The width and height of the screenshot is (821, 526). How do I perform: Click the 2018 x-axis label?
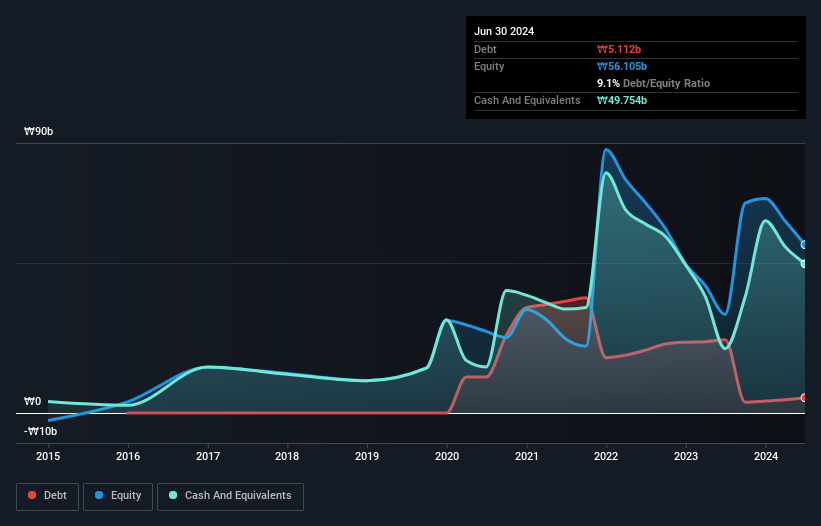tap(287, 456)
